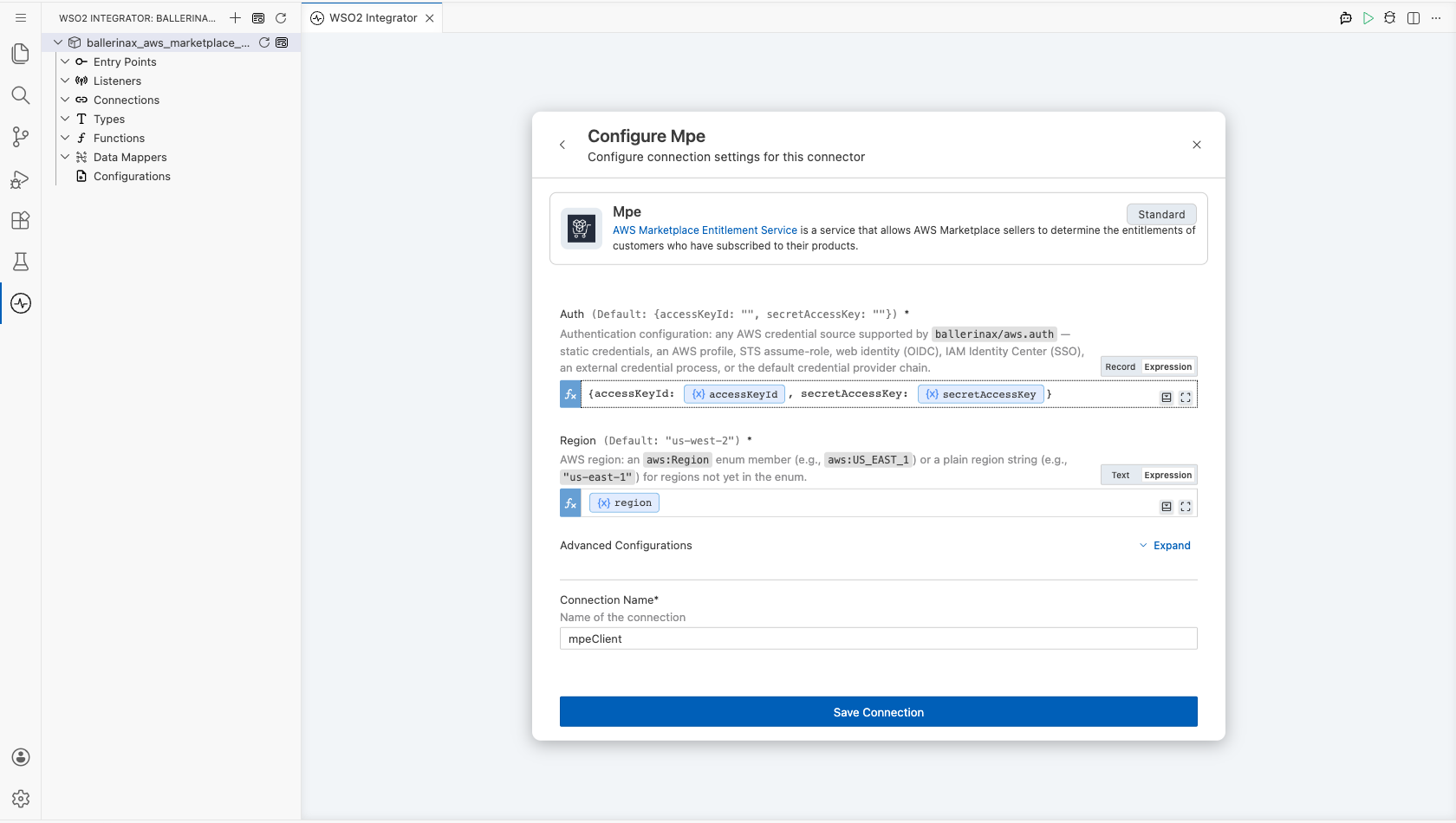Collapse the ballerinax_aws_marketplace project node
The width and height of the screenshot is (1456, 823).
pos(58,42)
